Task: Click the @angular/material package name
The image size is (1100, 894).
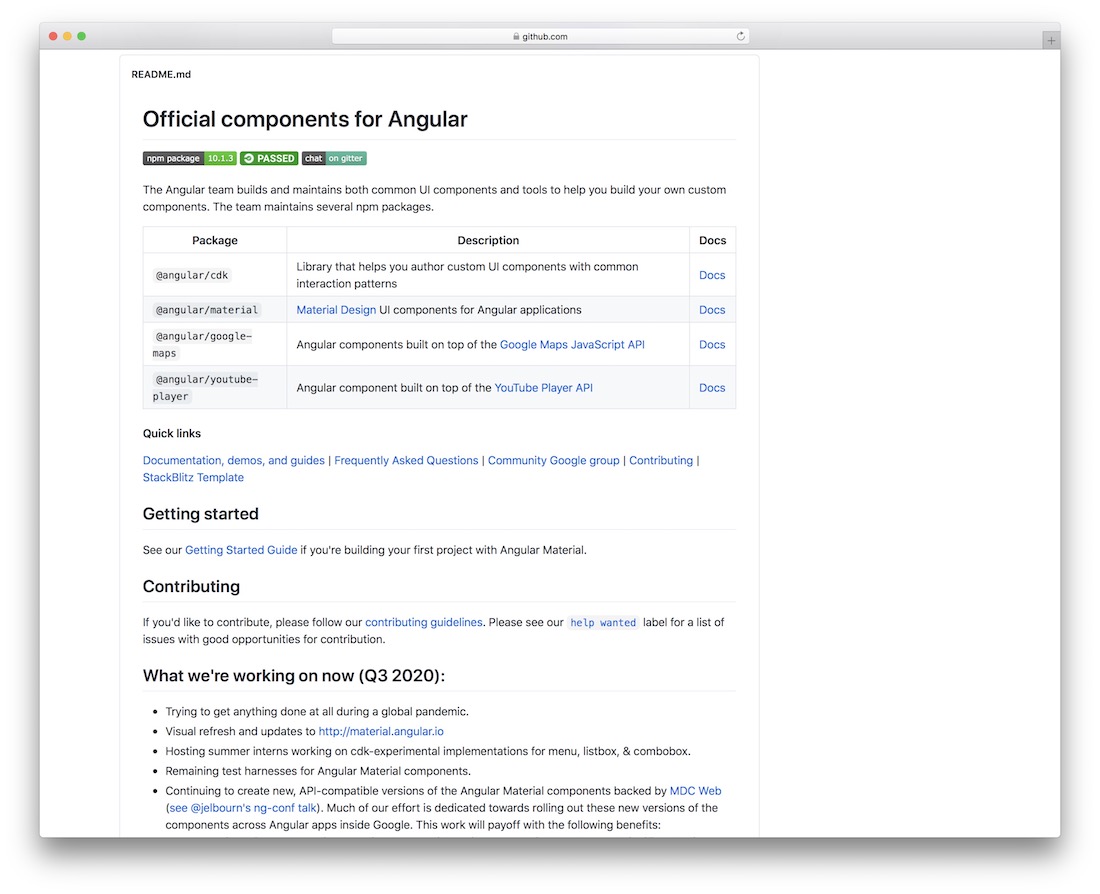Action: (x=206, y=309)
